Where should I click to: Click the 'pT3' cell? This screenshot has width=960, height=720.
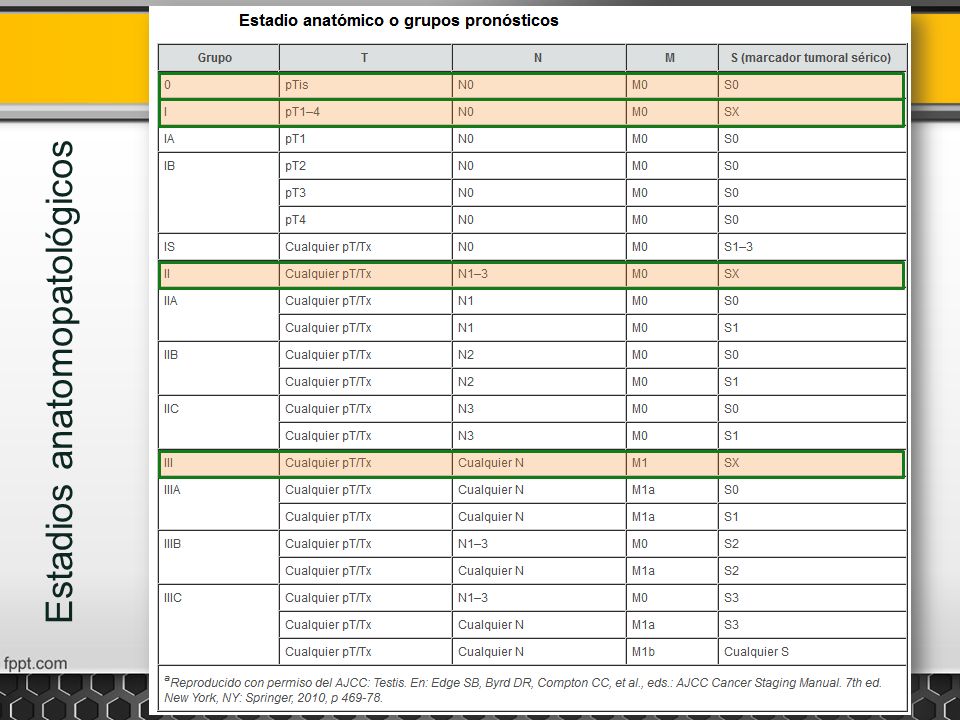click(x=366, y=193)
